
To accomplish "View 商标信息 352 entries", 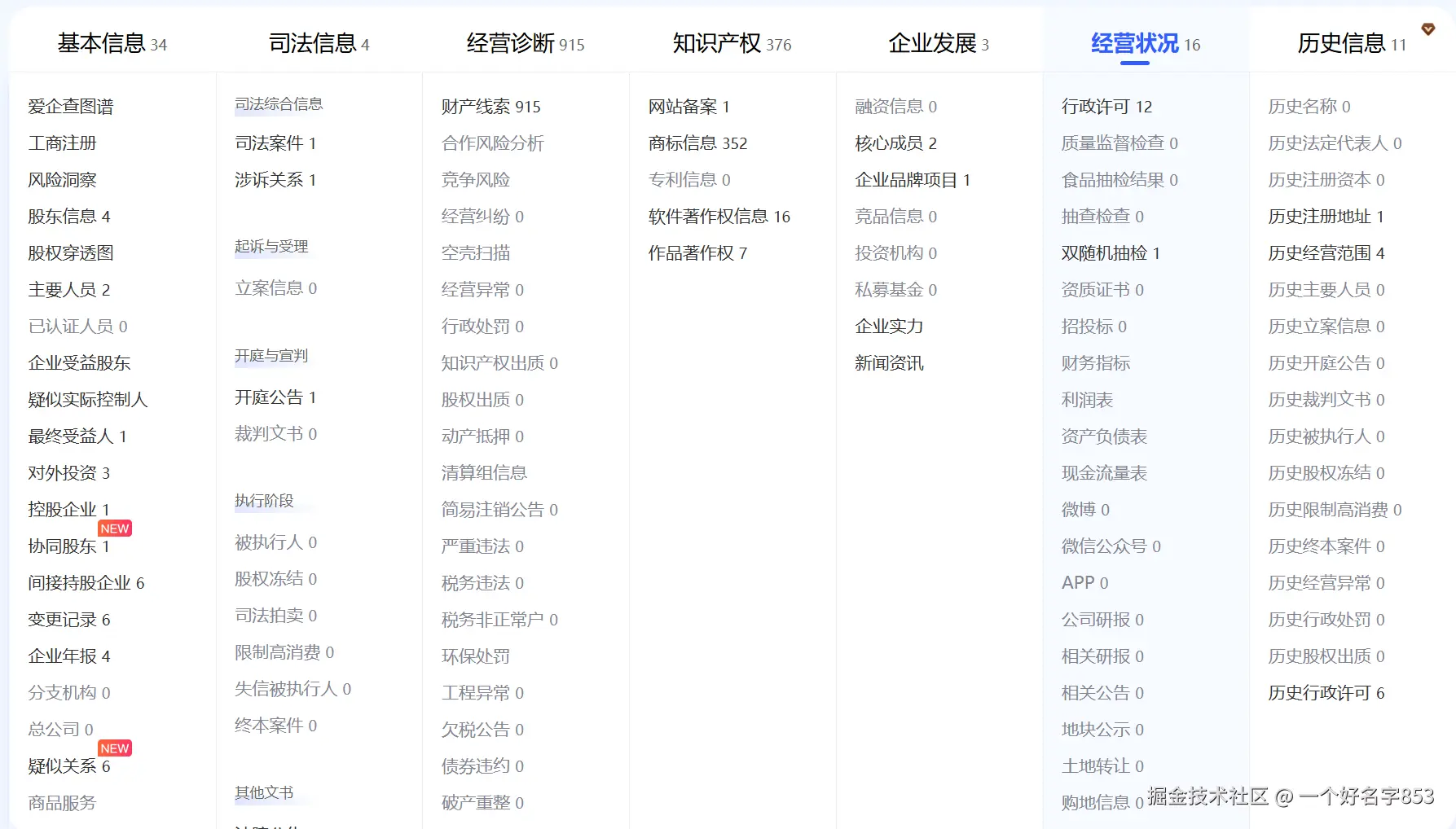I will click(697, 143).
